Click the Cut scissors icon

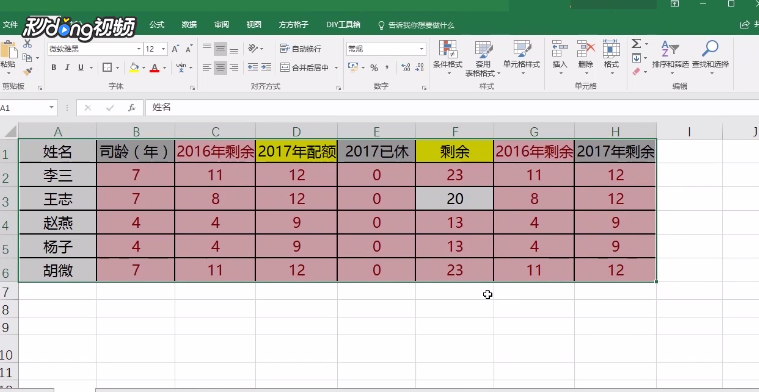click(27, 44)
